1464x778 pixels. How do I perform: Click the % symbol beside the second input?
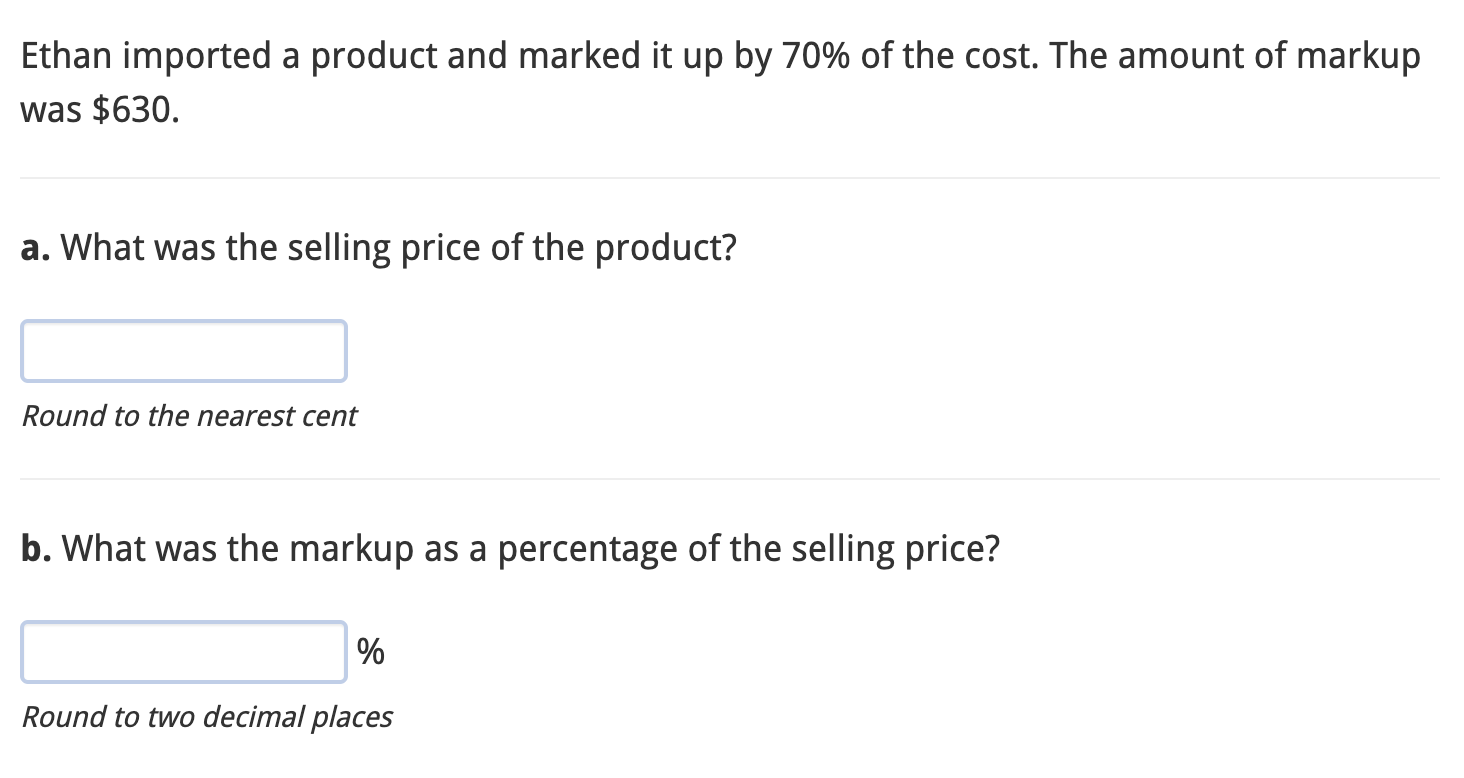[x=371, y=651]
